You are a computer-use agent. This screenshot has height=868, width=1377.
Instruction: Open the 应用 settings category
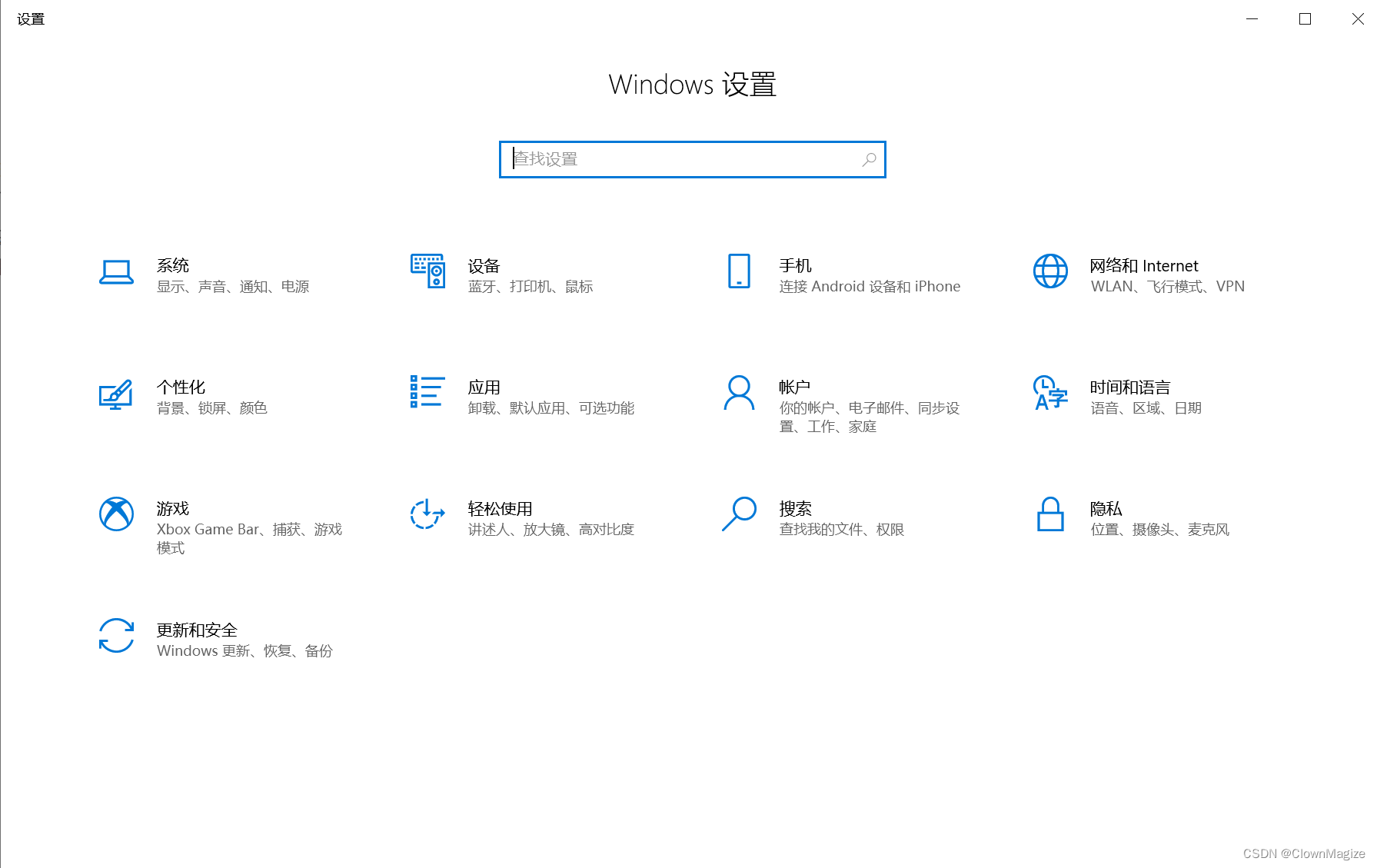(484, 387)
